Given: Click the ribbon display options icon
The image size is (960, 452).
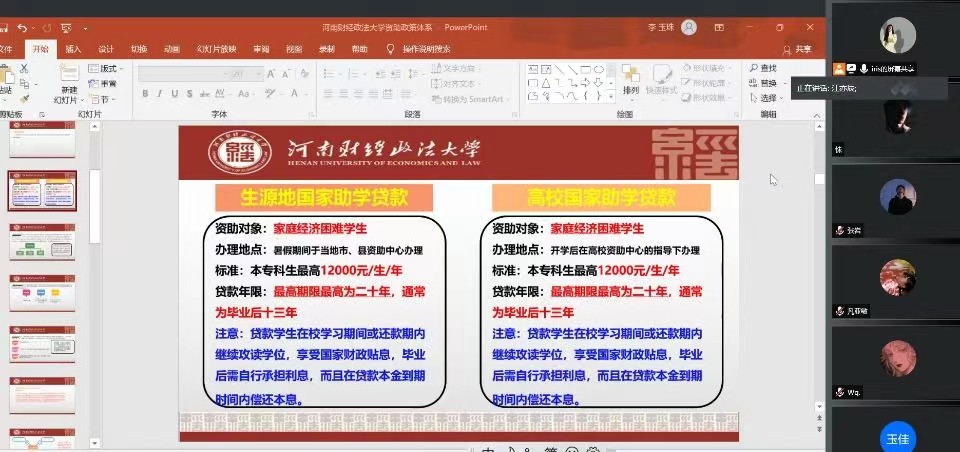Looking at the screenshot, I should pyautogui.click(x=719, y=28).
